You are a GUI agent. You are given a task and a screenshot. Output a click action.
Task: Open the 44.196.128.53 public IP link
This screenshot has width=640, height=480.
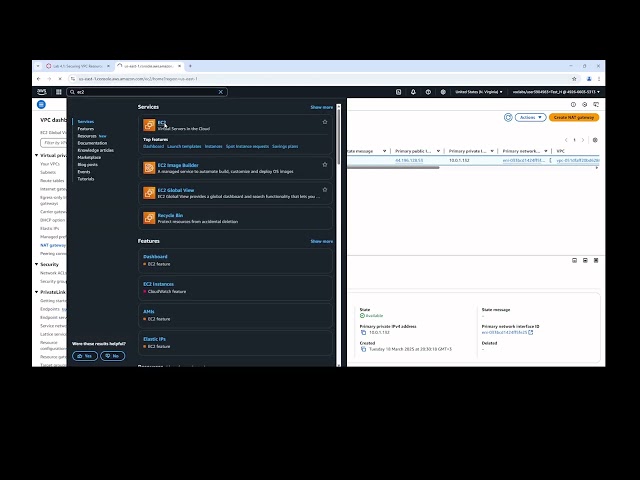[x=409, y=160]
